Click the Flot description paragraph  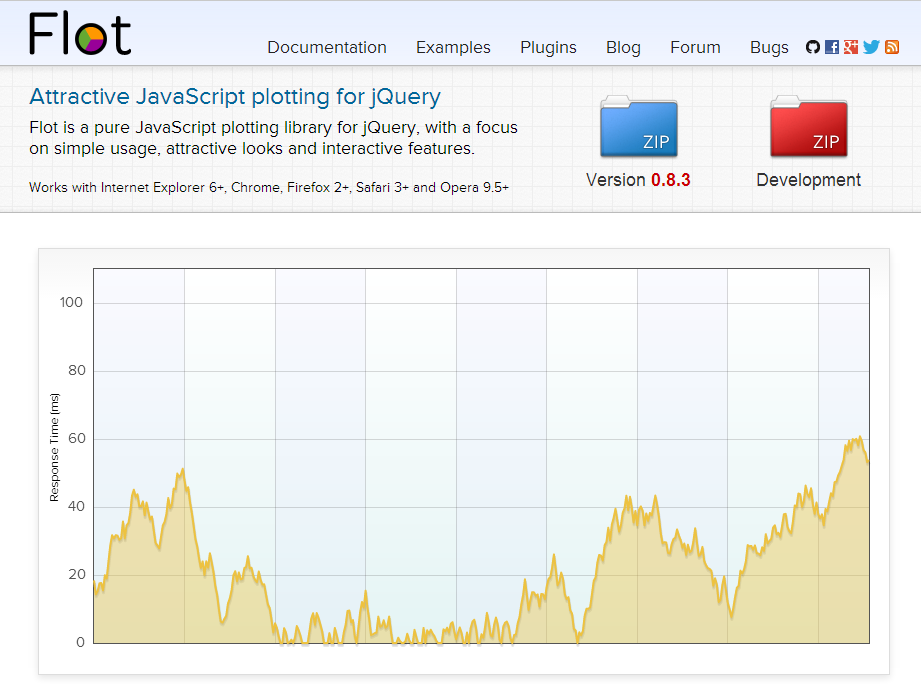[x=274, y=138]
